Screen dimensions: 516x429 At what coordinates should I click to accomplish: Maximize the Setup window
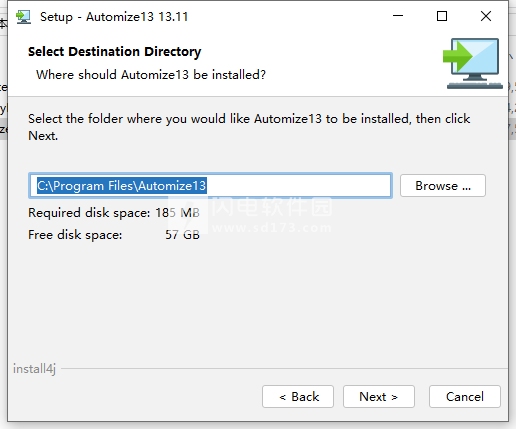pos(442,16)
